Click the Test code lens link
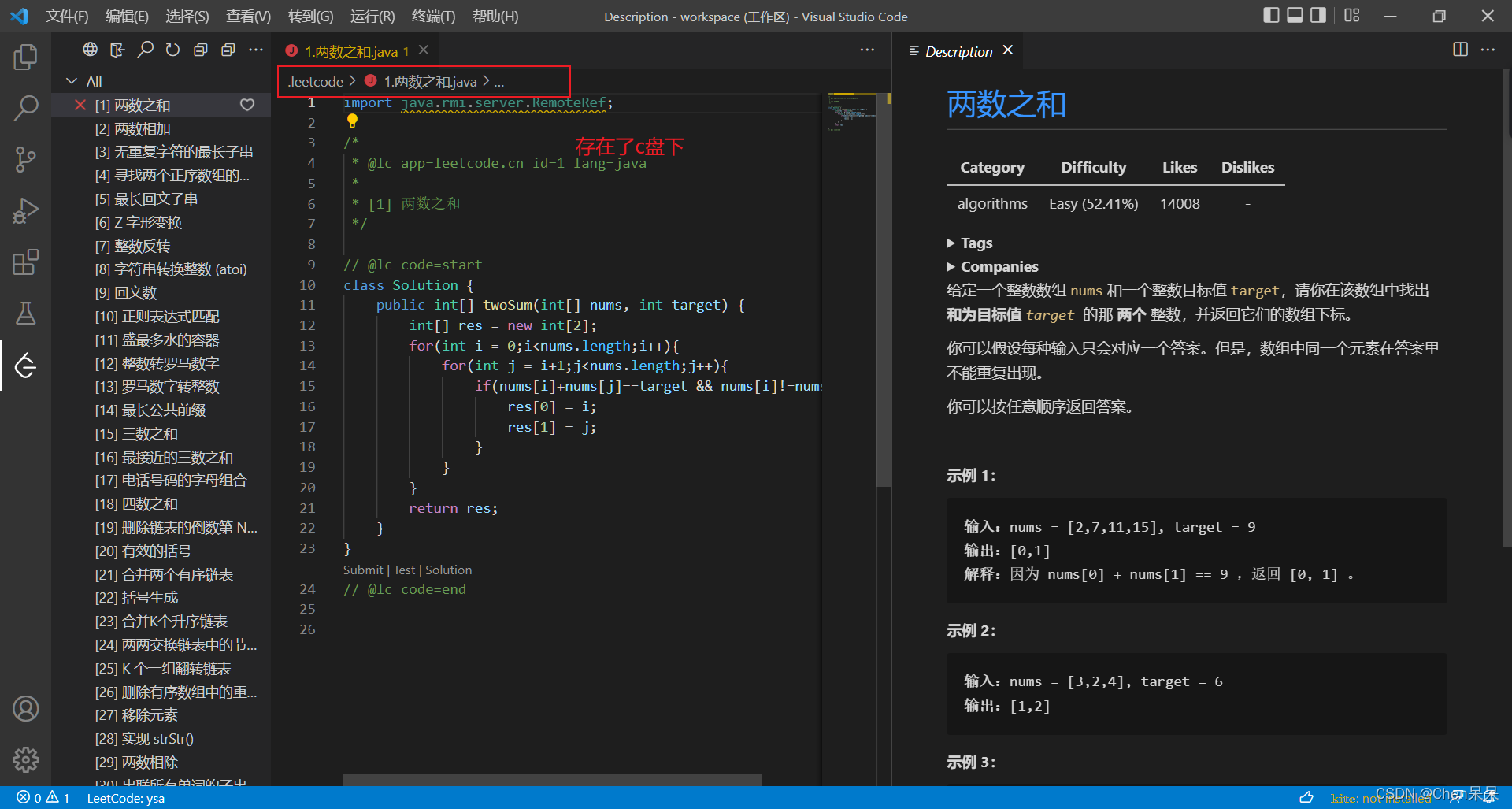The width and height of the screenshot is (1512, 809). point(404,570)
